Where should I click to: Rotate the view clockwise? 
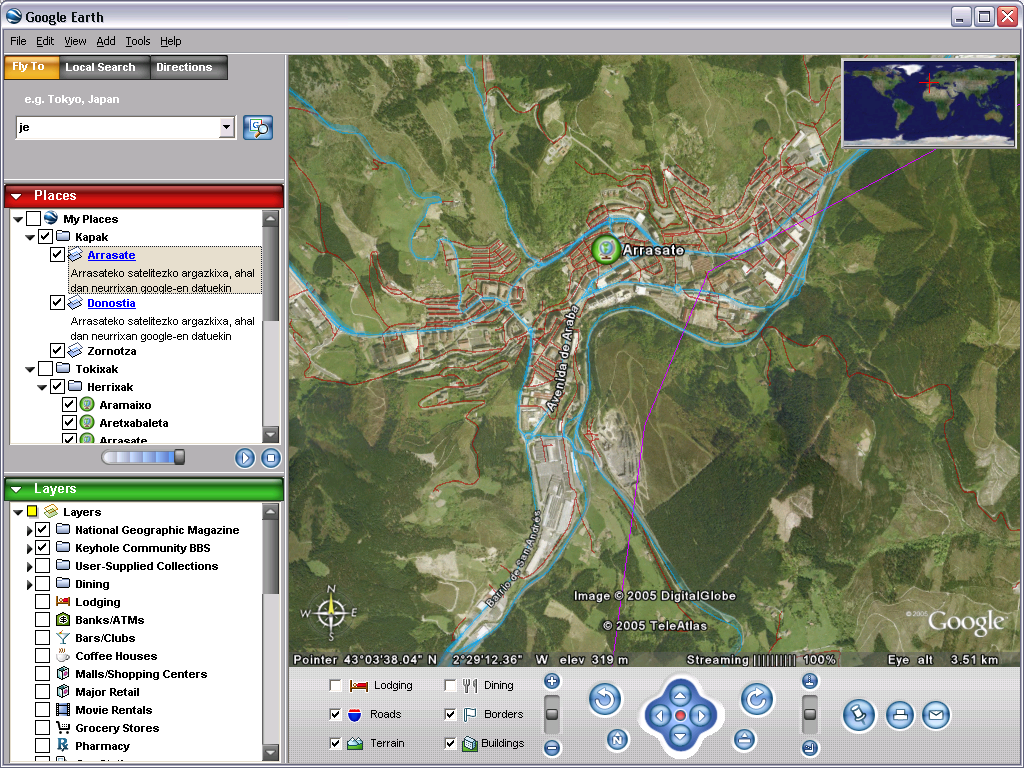[x=757, y=700]
